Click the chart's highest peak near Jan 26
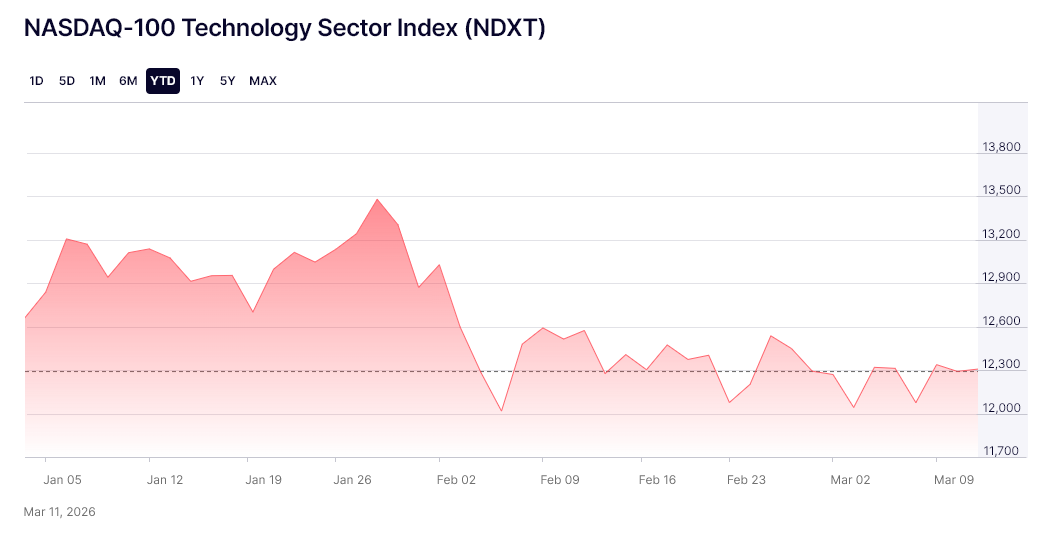This screenshot has width=1060, height=539. point(377,199)
